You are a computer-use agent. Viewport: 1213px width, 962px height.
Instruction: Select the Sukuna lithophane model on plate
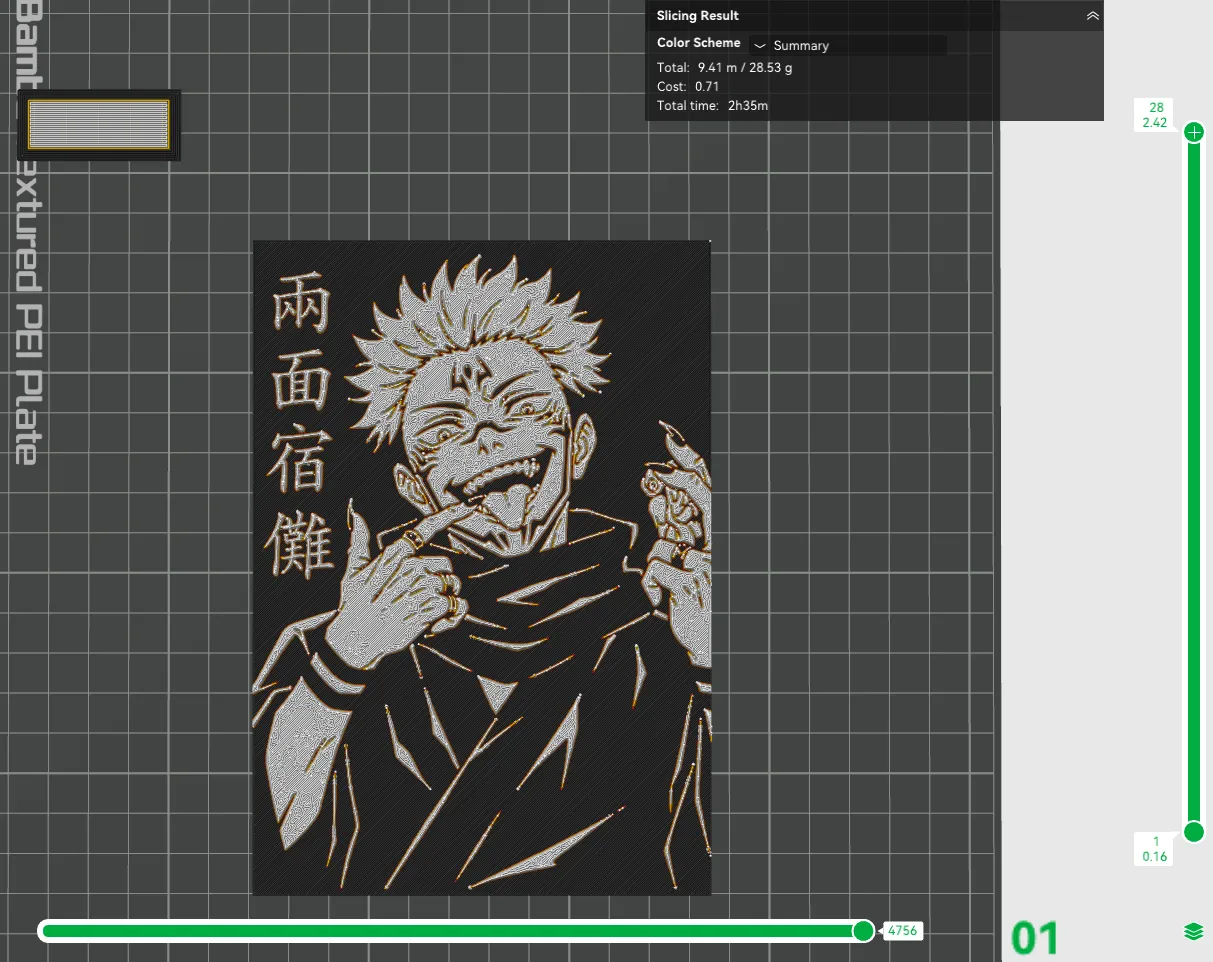(x=481, y=567)
